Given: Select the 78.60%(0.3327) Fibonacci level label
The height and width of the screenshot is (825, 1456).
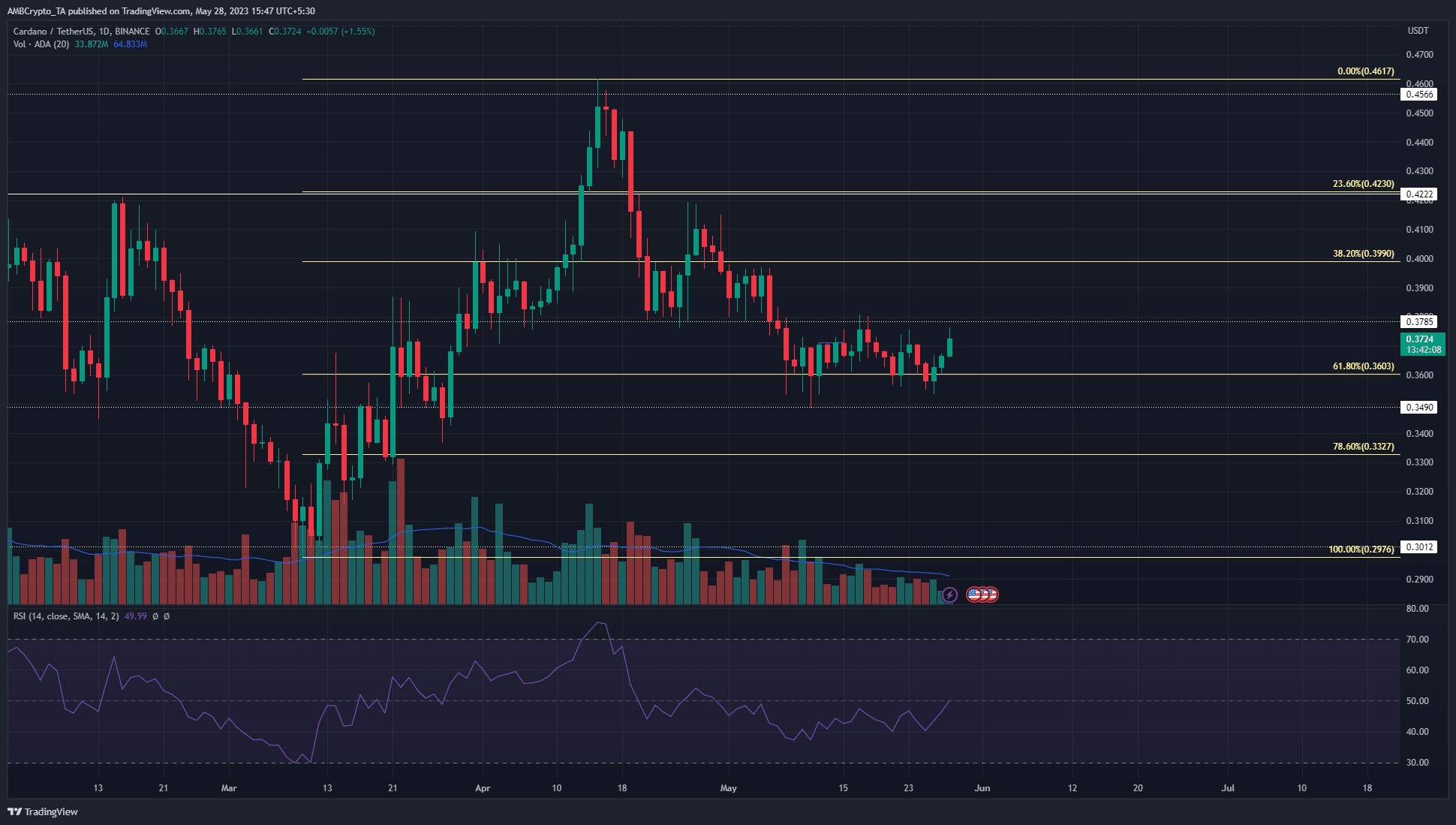Looking at the screenshot, I should click(1364, 447).
